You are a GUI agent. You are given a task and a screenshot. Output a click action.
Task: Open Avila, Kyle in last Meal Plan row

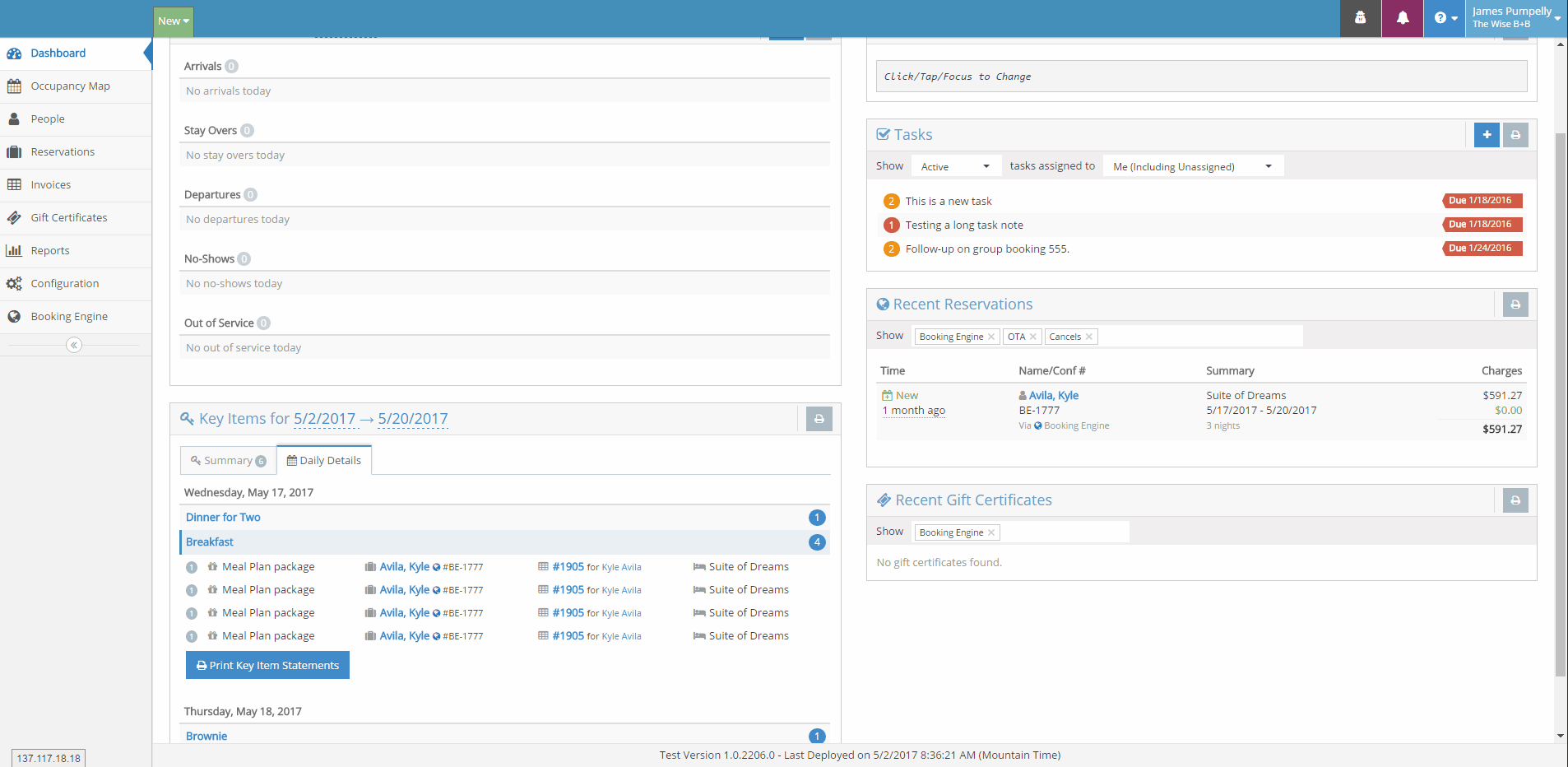pyautogui.click(x=405, y=636)
